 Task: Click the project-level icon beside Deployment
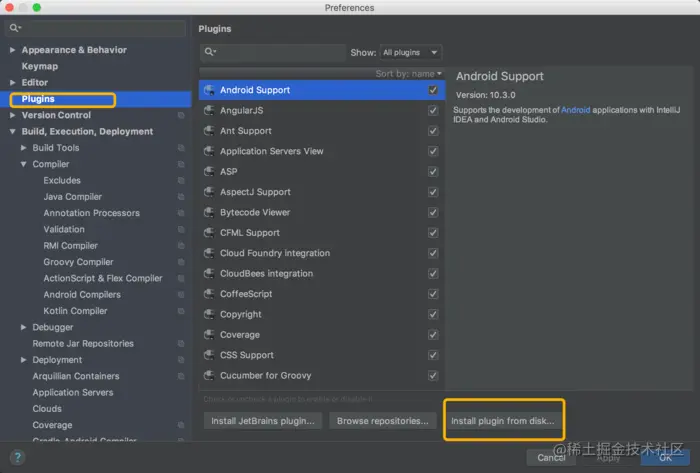point(181,360)
